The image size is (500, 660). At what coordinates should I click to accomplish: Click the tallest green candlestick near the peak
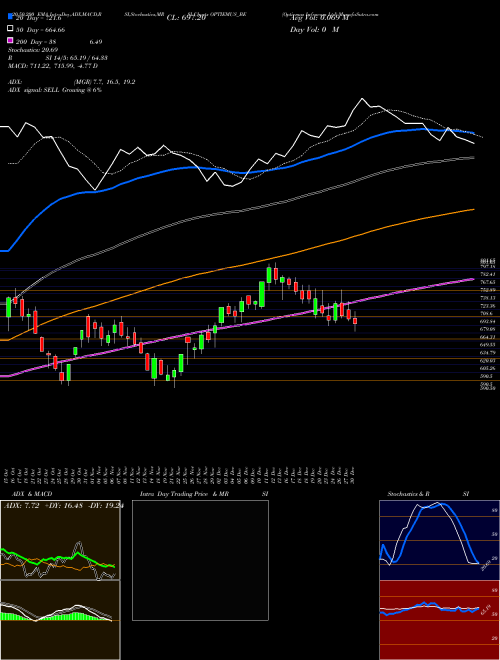(x=262, y=294)
